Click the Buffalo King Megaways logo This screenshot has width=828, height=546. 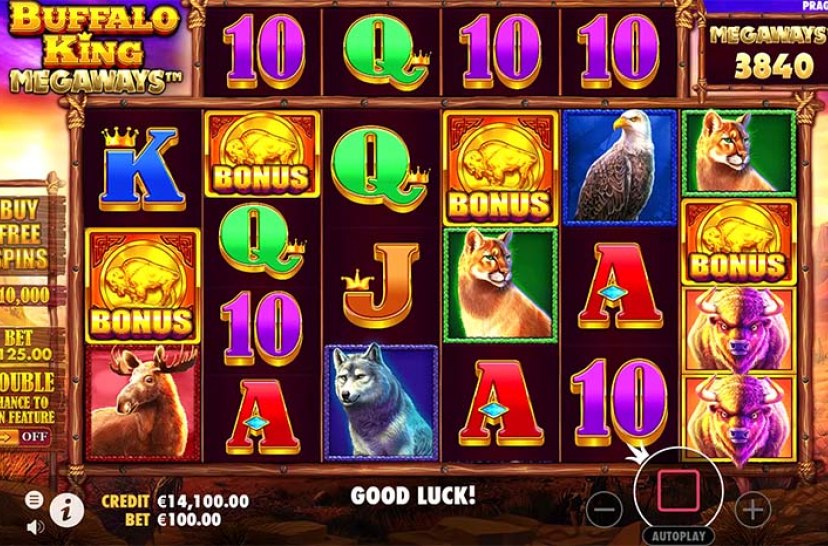pos(94,49)
